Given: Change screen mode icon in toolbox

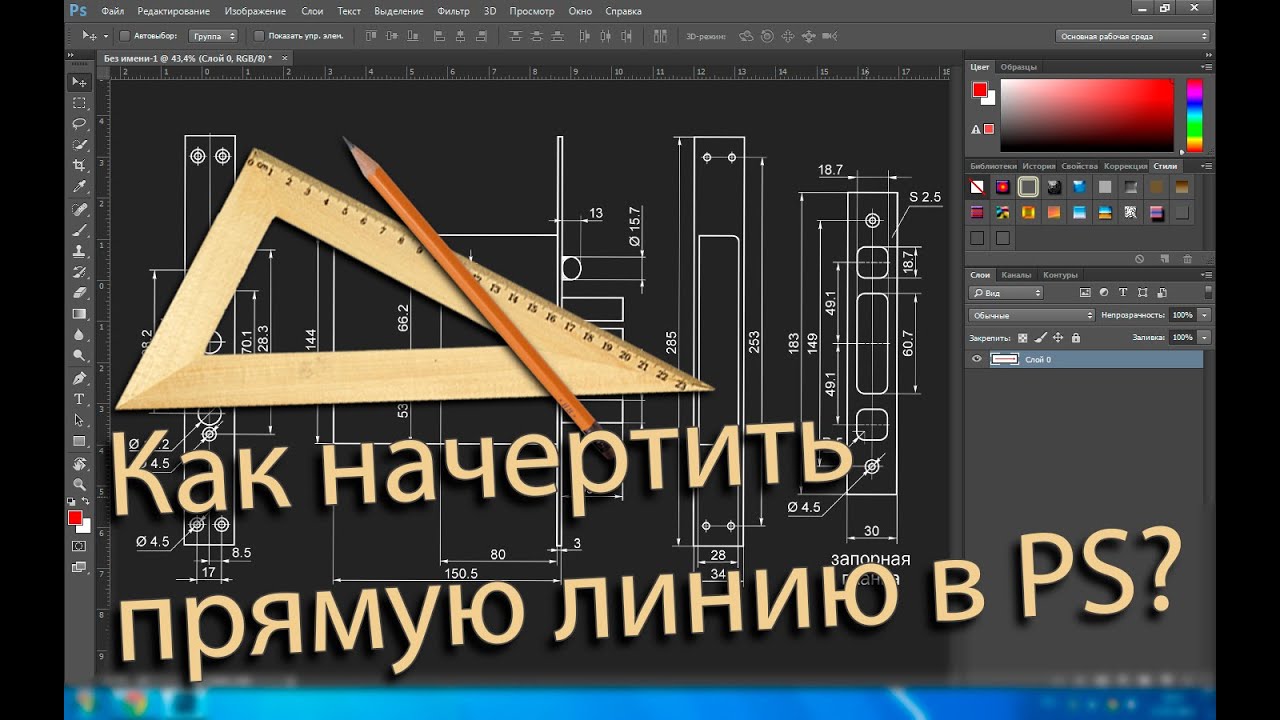Looking at the screenshot, I should pos(79,568).
